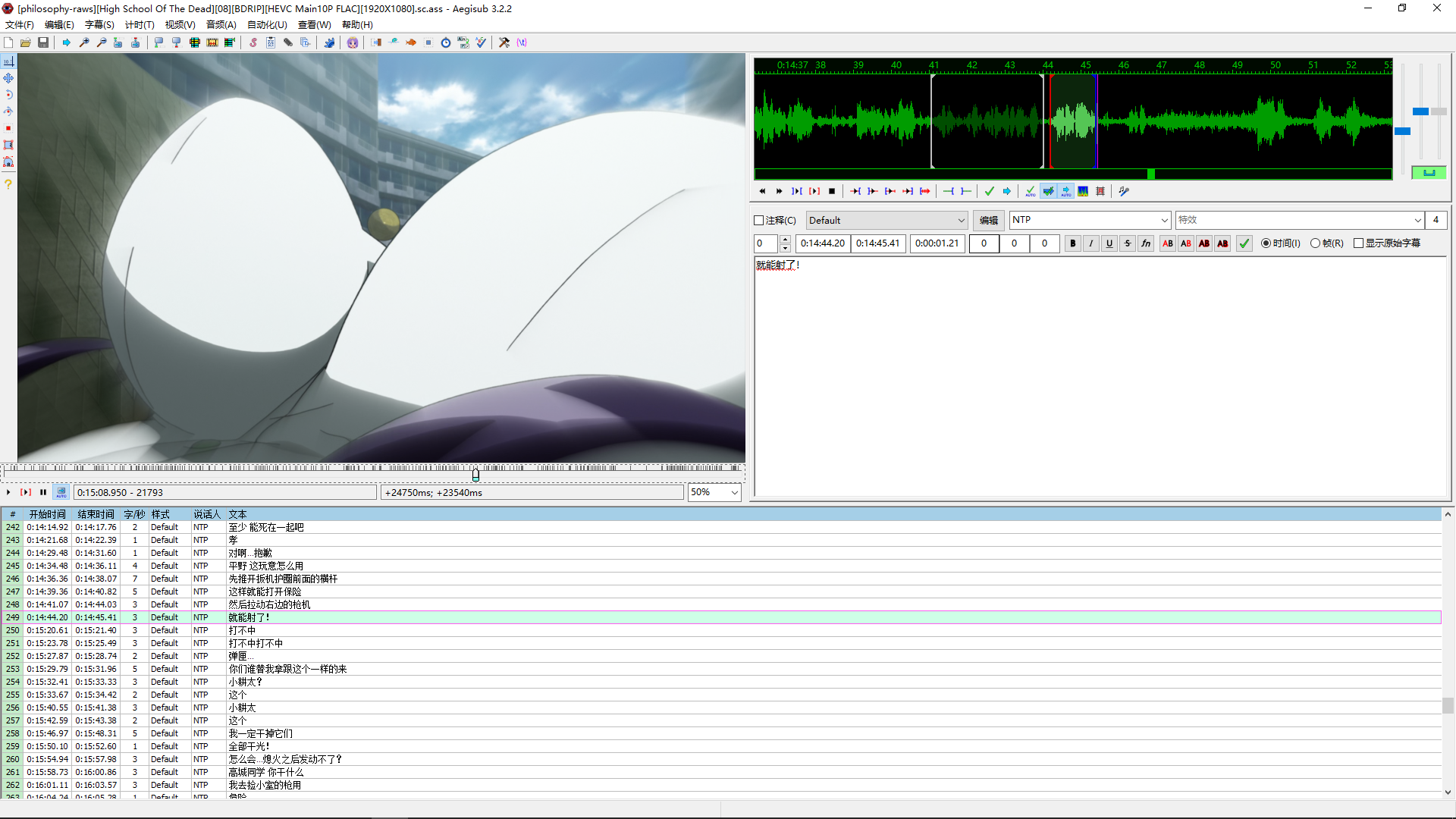Open the 计时(T) menu
The image size is (1456, 819).
coord(140,25)
